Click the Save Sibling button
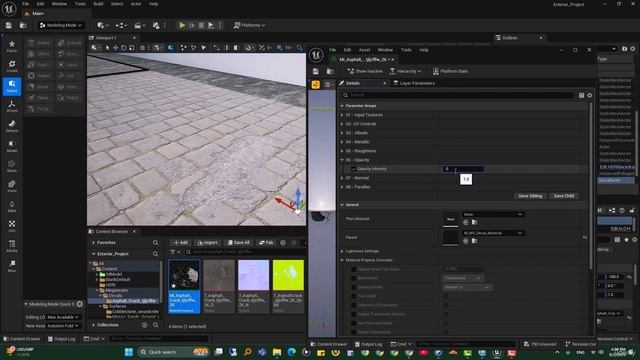 (530, 196)
